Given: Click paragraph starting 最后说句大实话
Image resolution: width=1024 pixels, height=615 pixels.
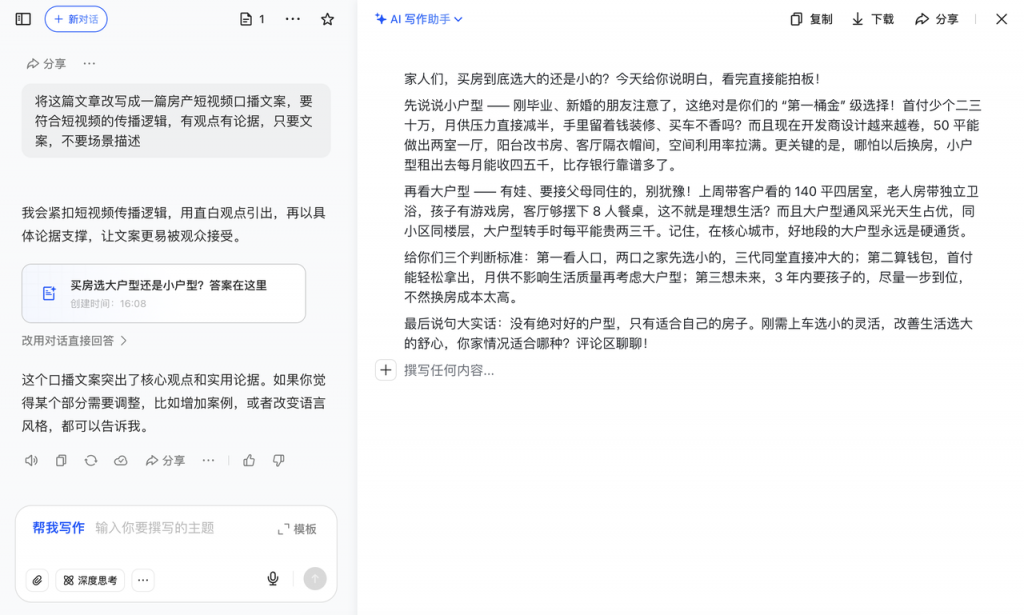Looking at the screenshot, I should [x=688, y=334].
